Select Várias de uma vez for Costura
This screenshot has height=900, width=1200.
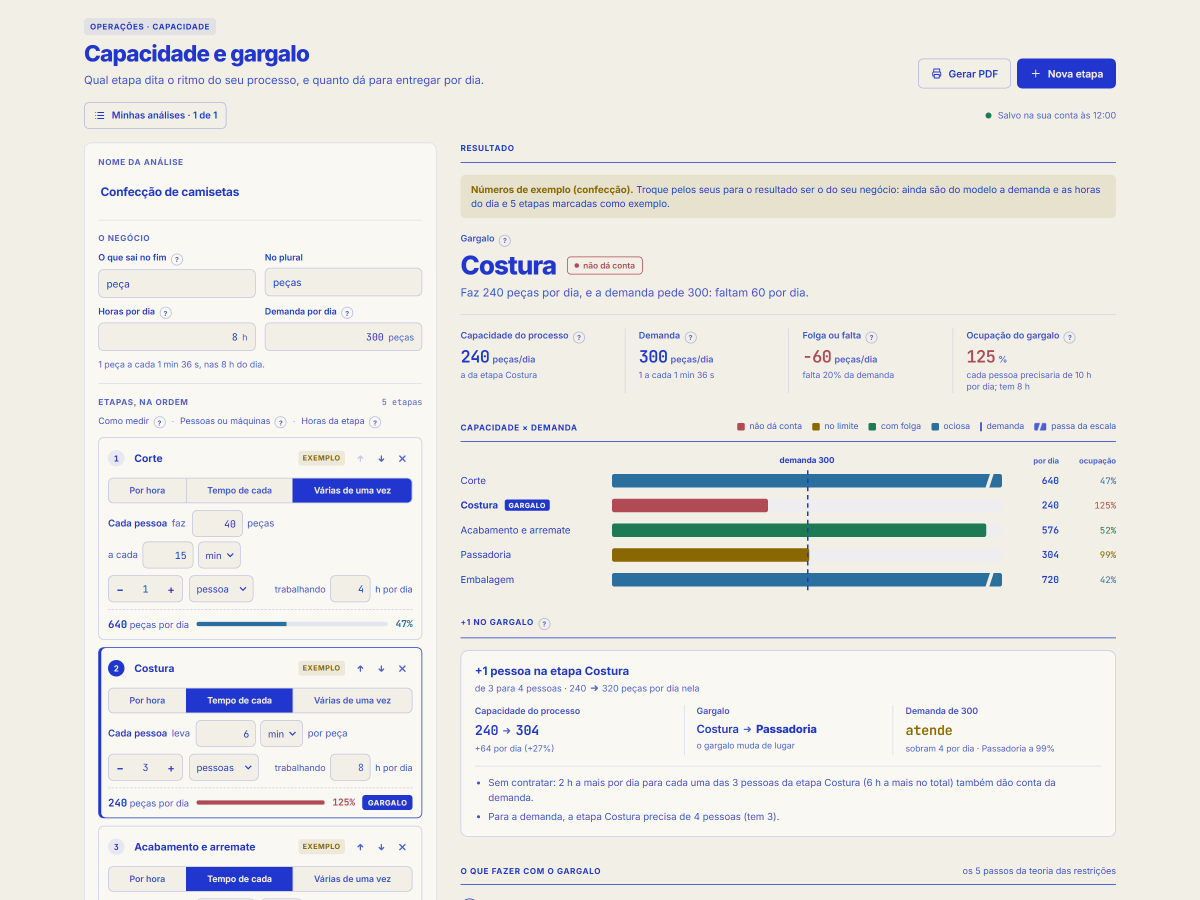point(352,700)
